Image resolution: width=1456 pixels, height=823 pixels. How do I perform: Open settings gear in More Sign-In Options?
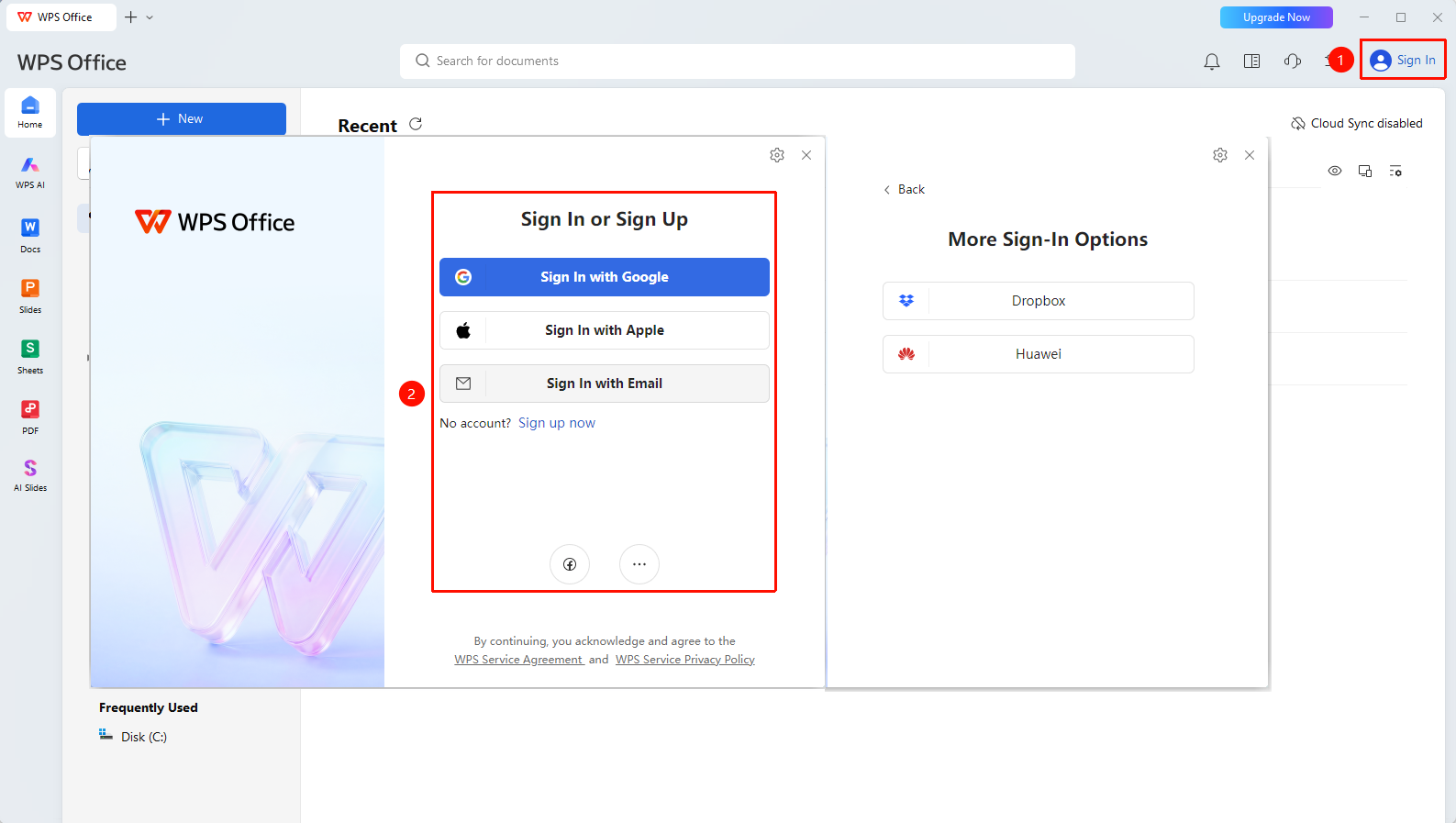pyautogui.click(x=1220, y=155)
